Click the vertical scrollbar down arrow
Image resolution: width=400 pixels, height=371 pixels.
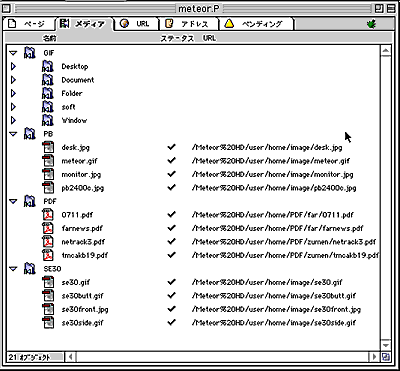pos(386,345)
